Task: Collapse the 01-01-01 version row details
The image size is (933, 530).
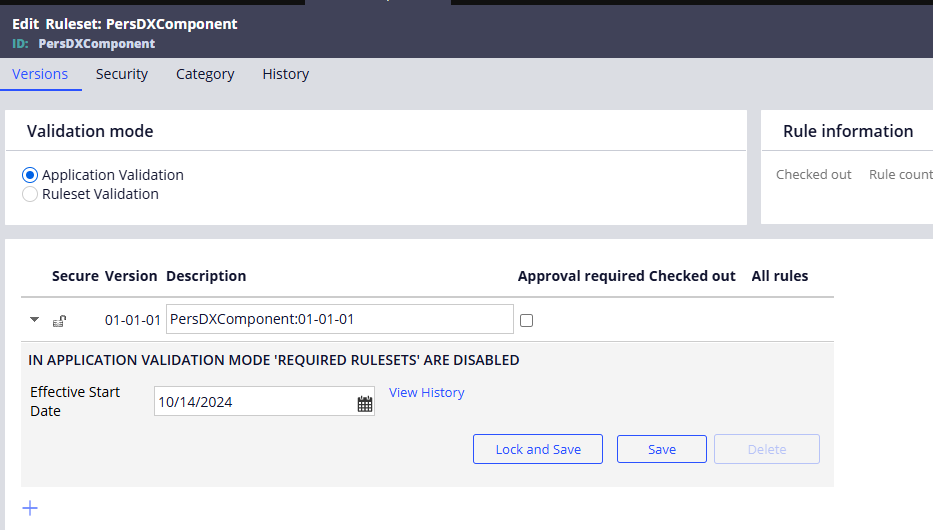Action: (x=35, y=319)
